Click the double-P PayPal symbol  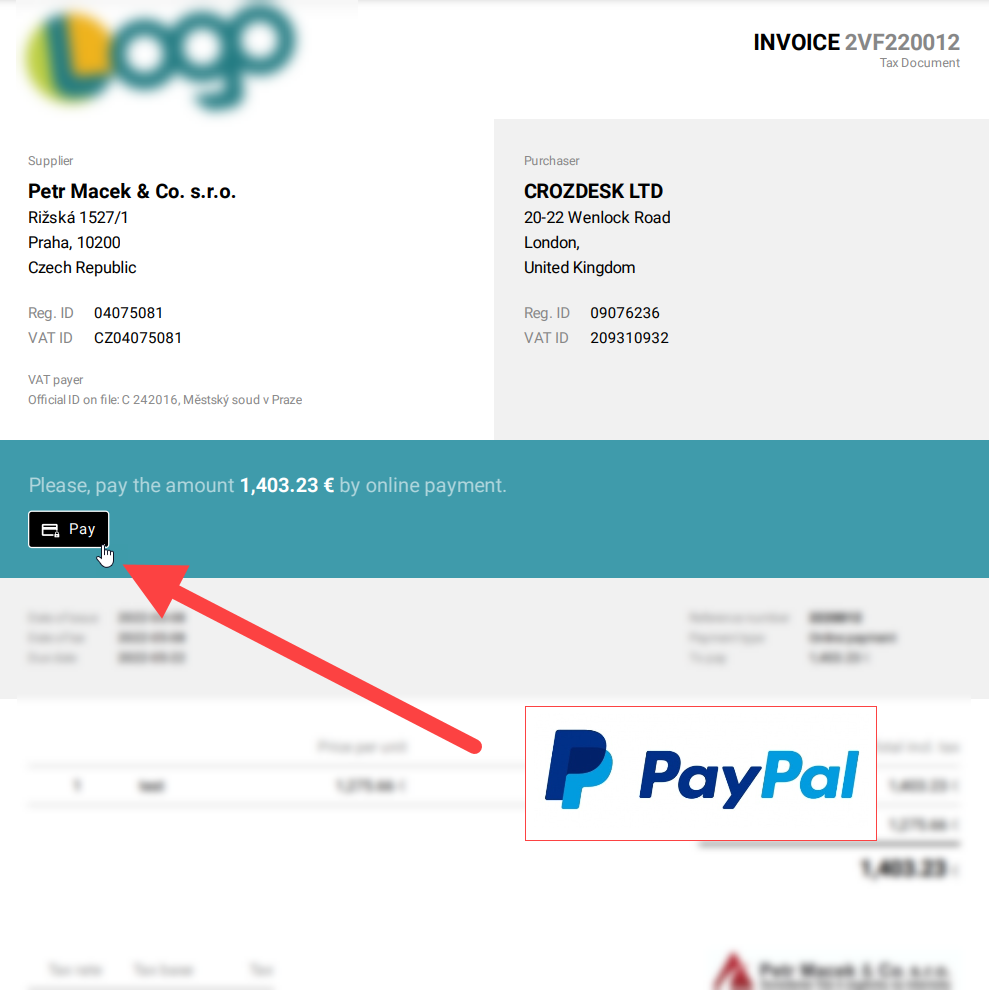pos(578,769)
